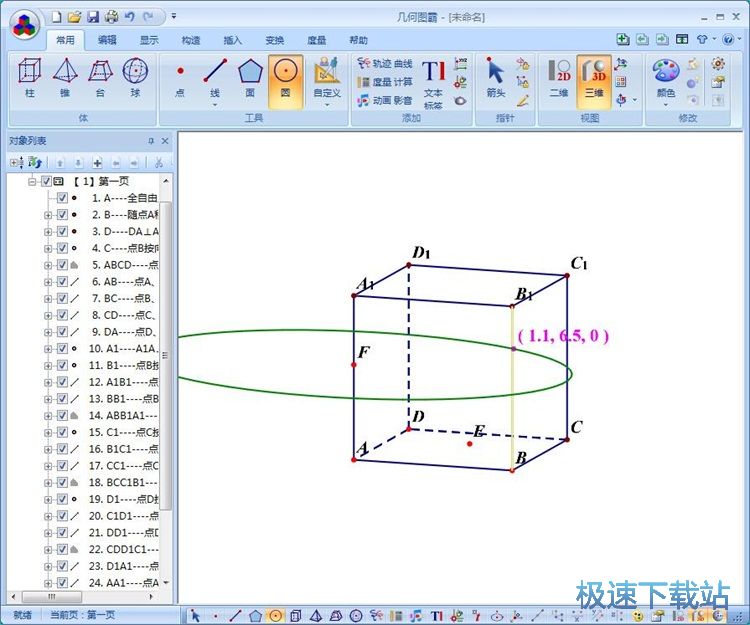Viewport: 750px width, 625px height.
Task: Activate the 圆 (circle) tool
Action: tap(285, 78)
